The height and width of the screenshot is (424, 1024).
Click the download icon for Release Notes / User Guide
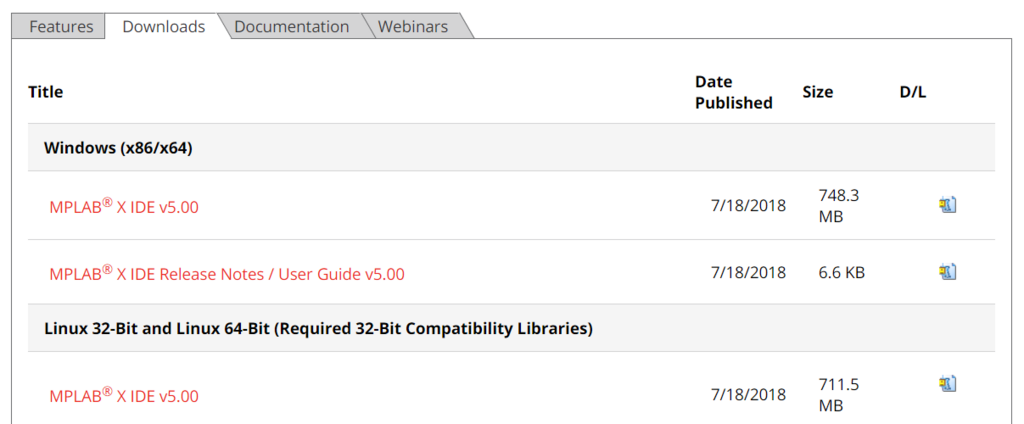(948, 271)
